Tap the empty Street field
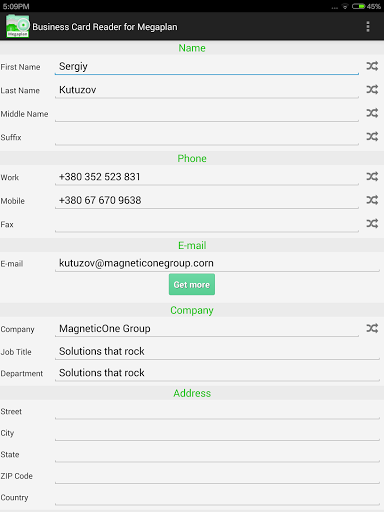 coord(217,411)
